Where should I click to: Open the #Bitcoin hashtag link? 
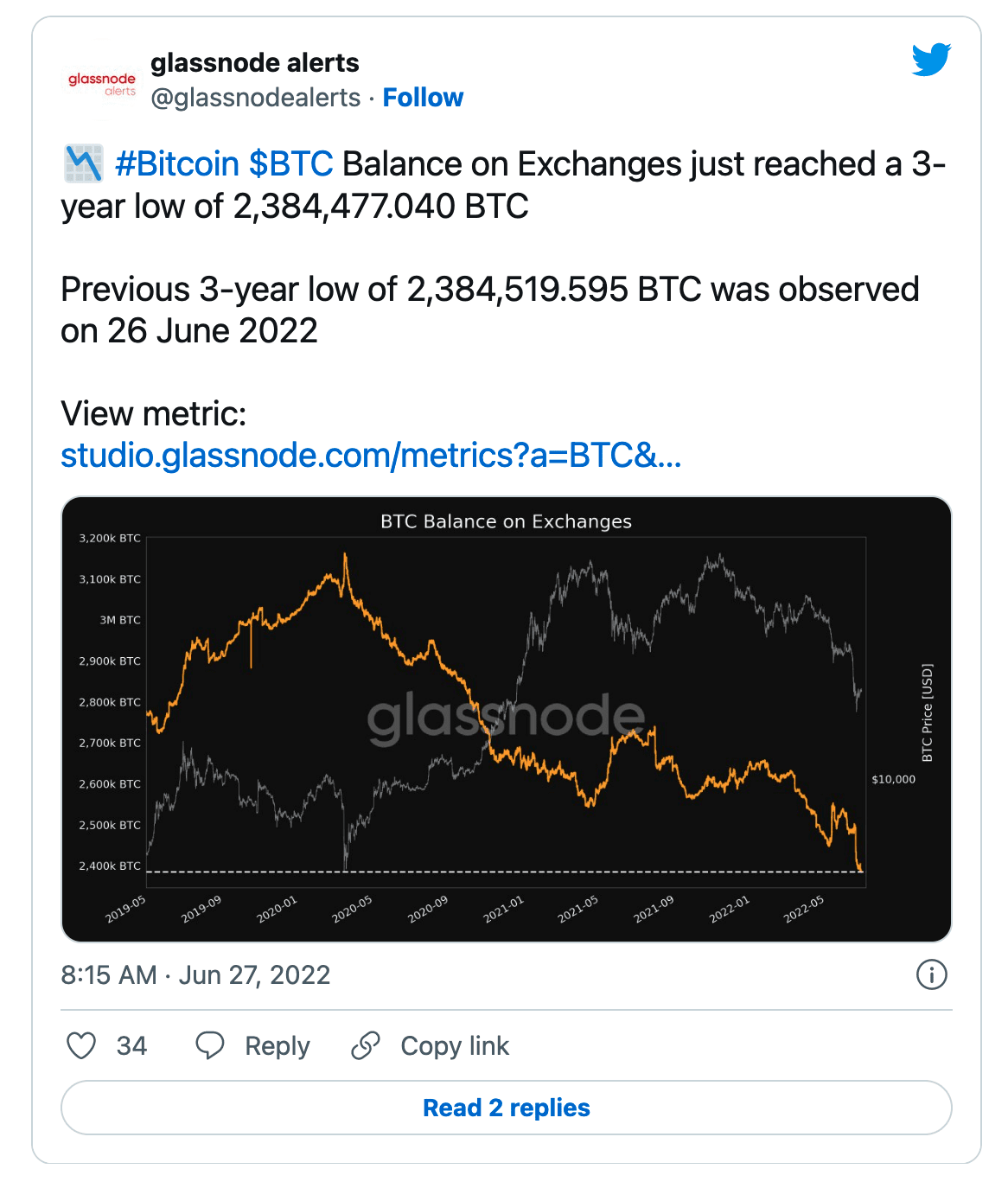click(x=176, y=163)
